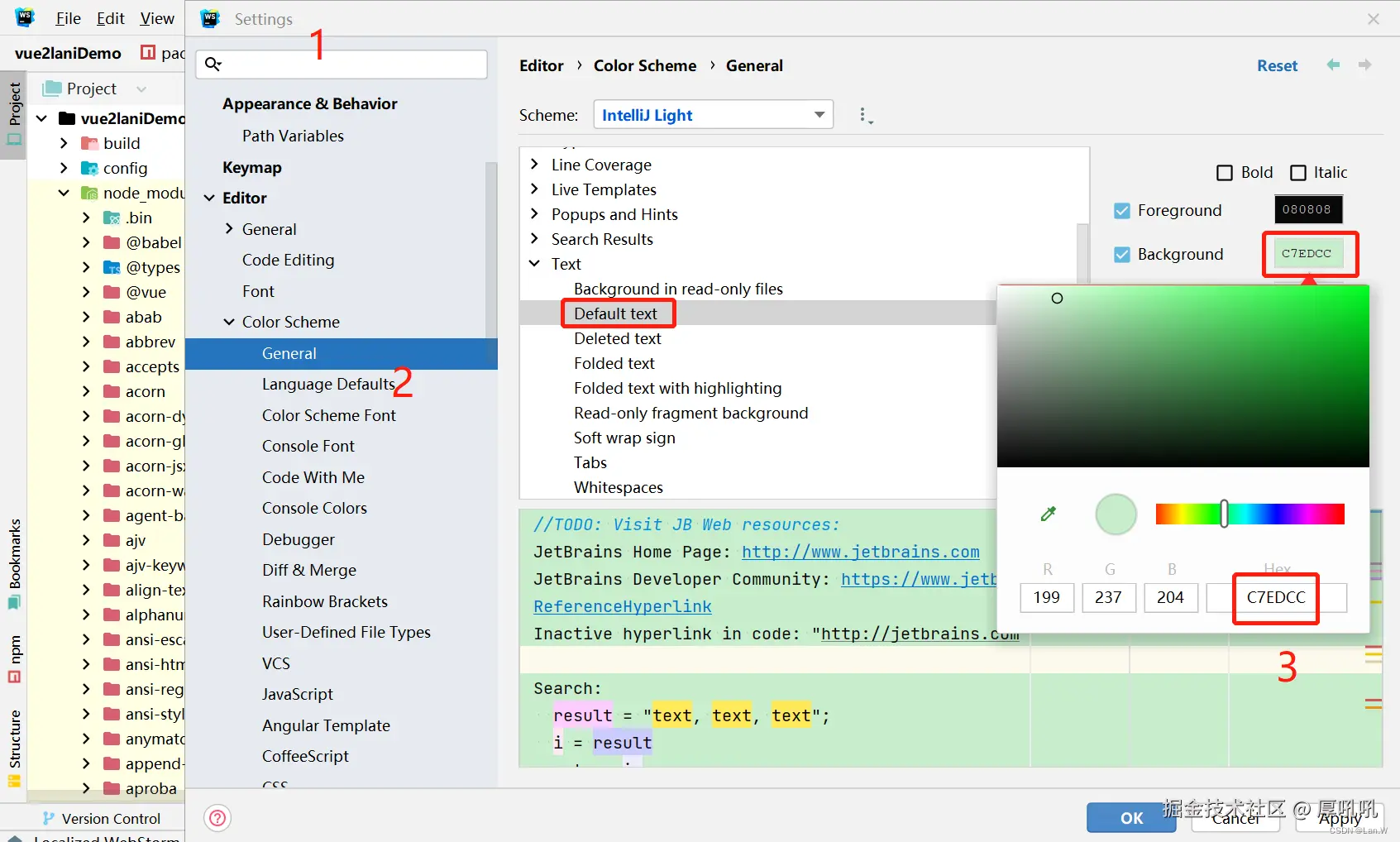This screenshot has width=1400, height=842.
Task: Click the WebStorm logo in main window
Action: (25, 17)
